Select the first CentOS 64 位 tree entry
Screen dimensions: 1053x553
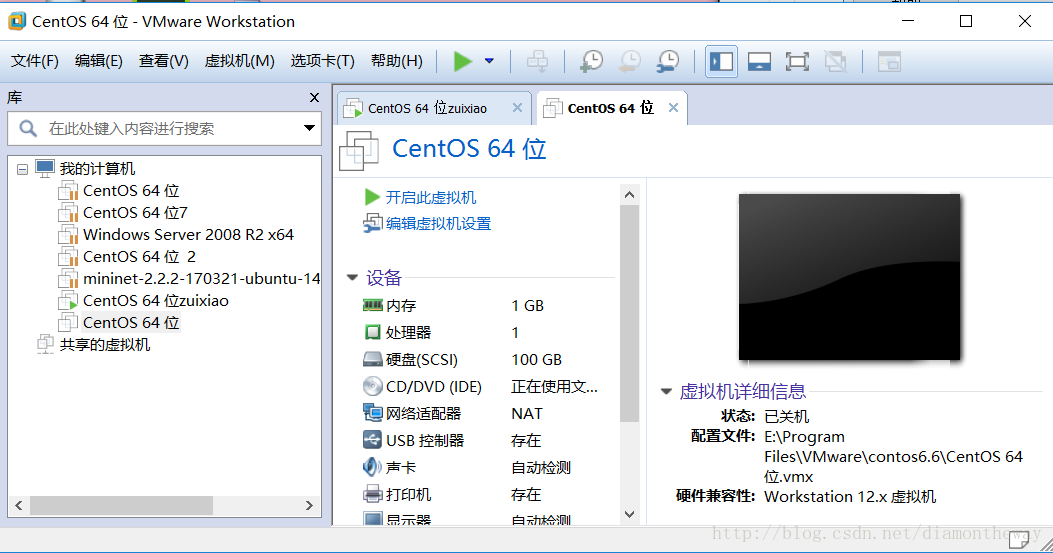coord(131,191)
